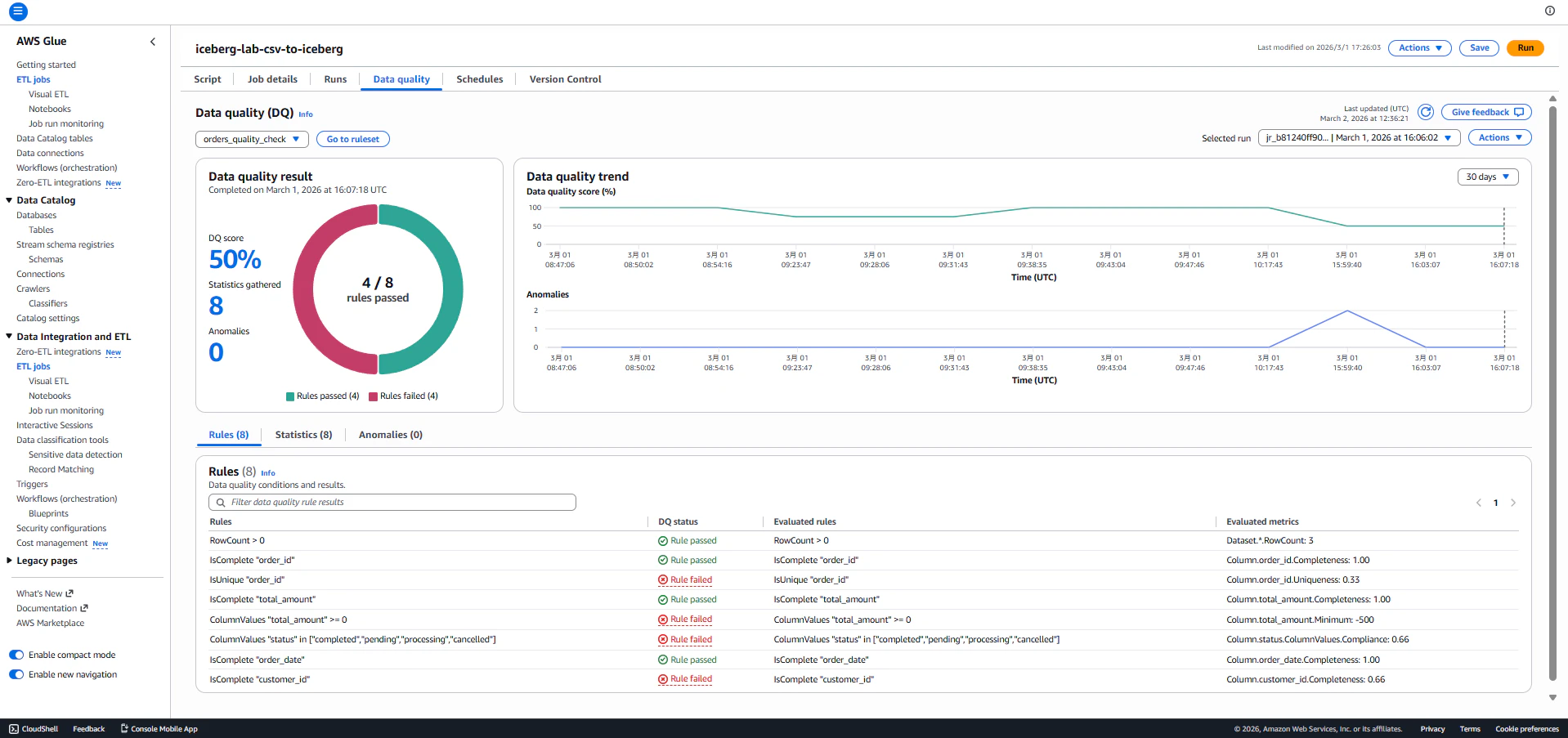Collapse the AWS Glue sidebar
Image resolution: width=1568 pixels, height=738 pixels.
point(152,42)
